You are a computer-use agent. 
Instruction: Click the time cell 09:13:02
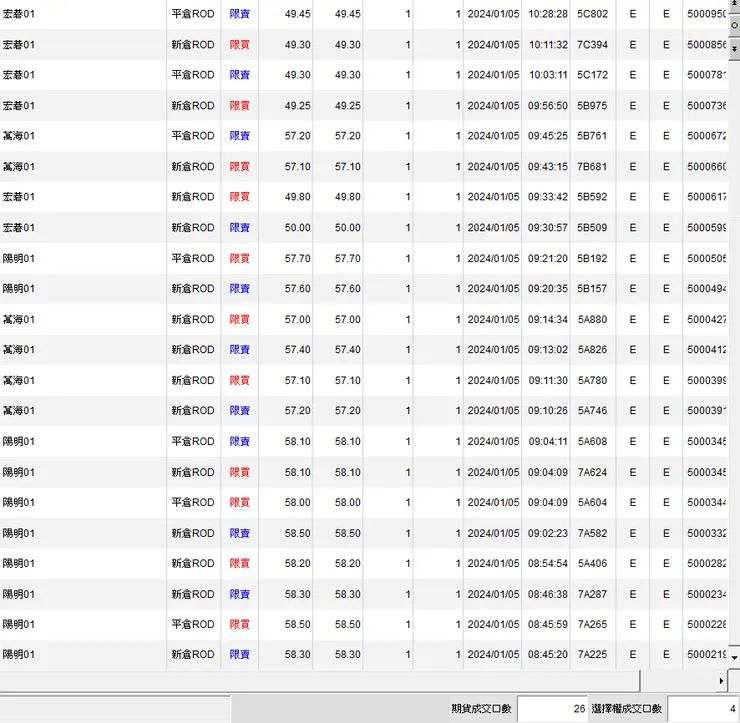click(548, 350)
